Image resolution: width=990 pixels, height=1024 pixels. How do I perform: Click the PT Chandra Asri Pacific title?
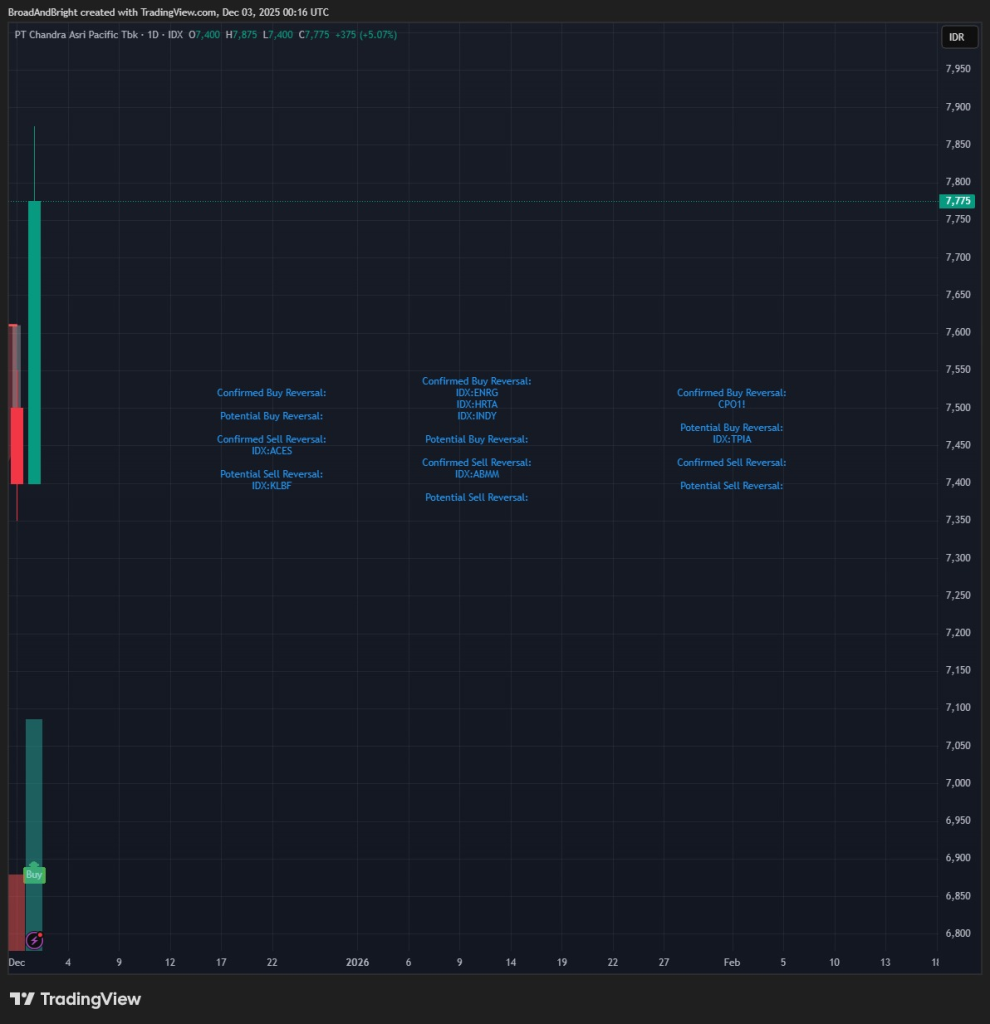pyautogui.click(x=72, y=34)
